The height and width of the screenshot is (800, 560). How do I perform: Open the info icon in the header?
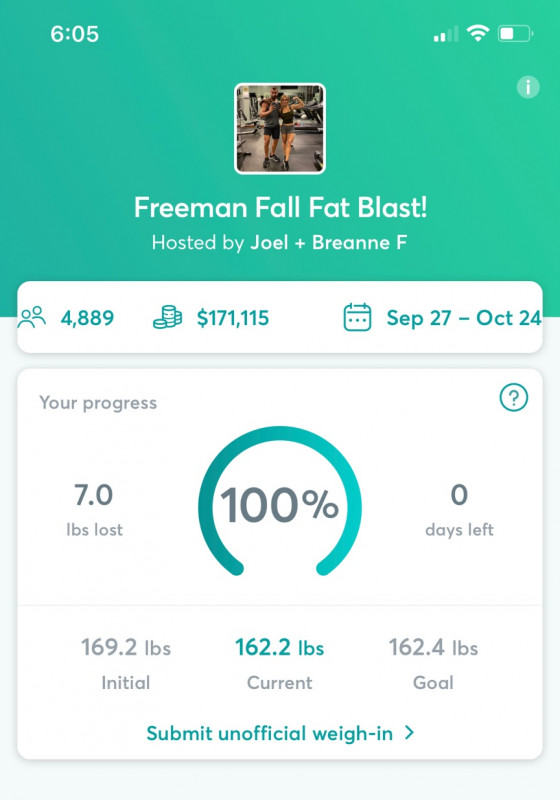(x=528, y=87)
